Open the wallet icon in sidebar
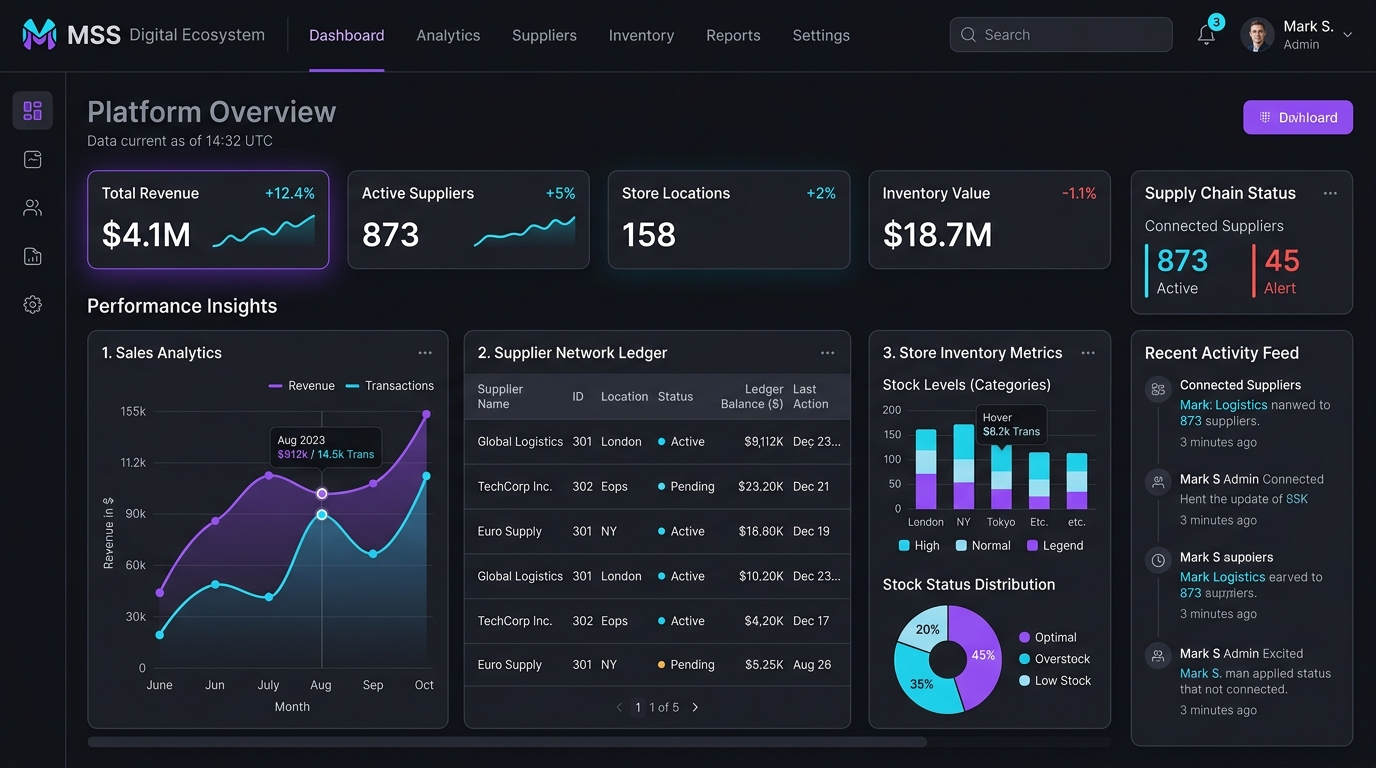 pos(33,159)
